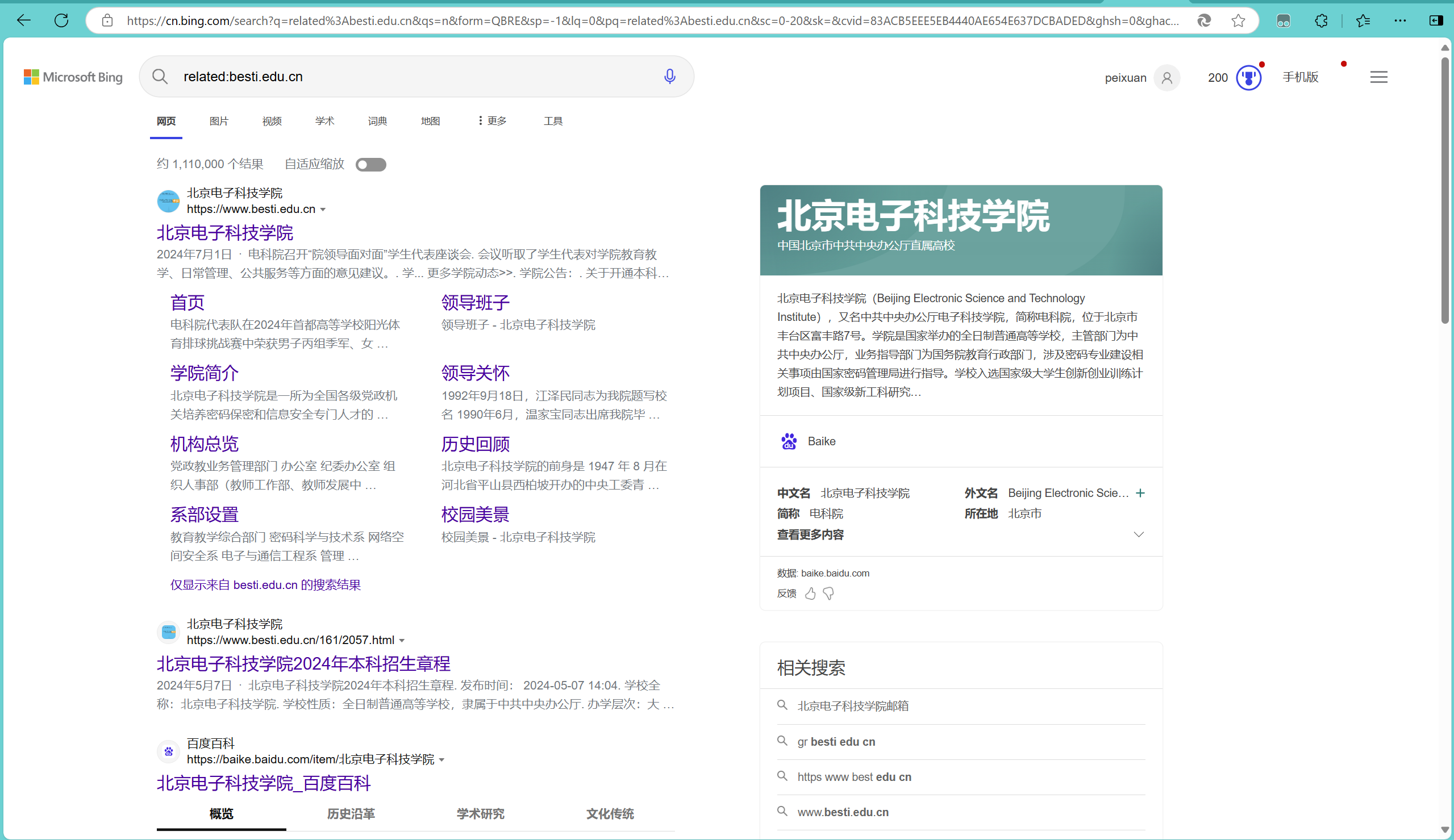Open the 更多 search category menu
1454x840 pixels.
click(492, 120)
